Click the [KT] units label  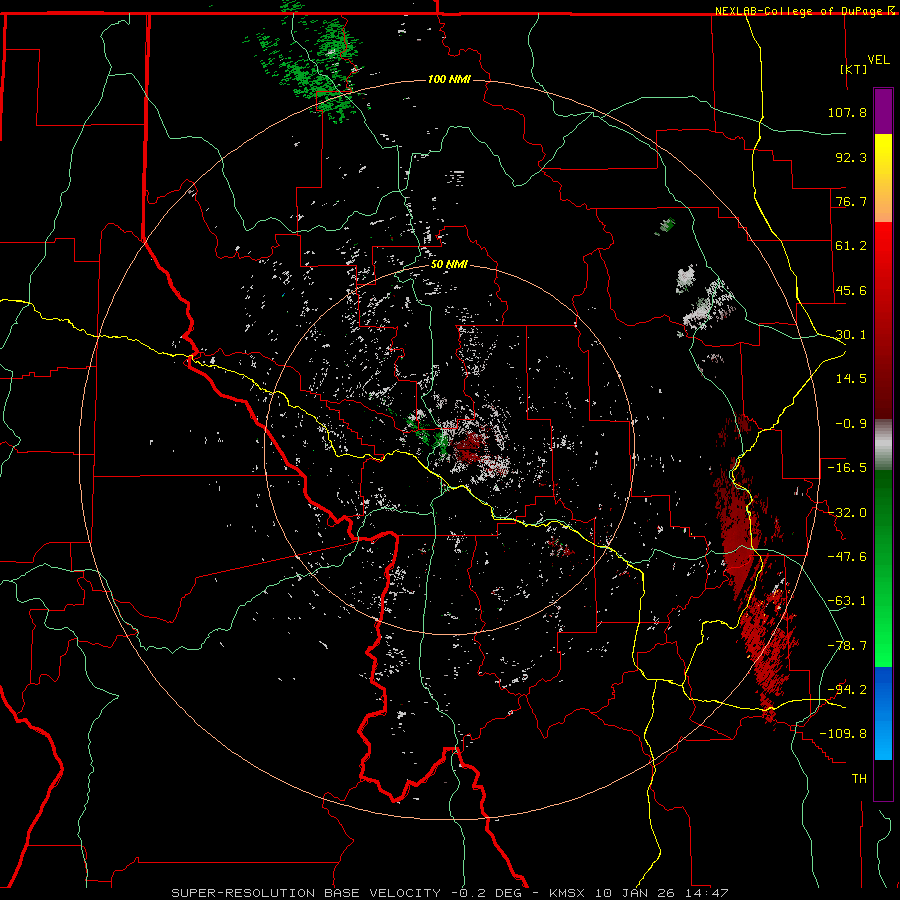pyautogui.click(x=854, y=69)
